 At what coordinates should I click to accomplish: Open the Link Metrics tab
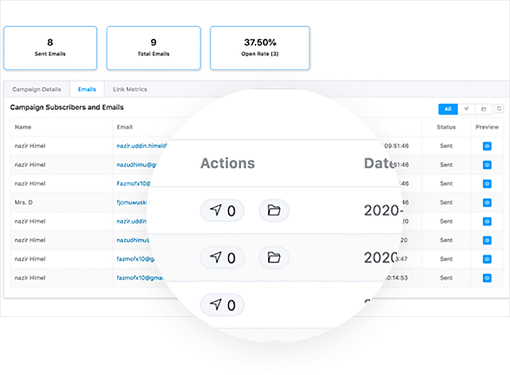coord(130,89)
